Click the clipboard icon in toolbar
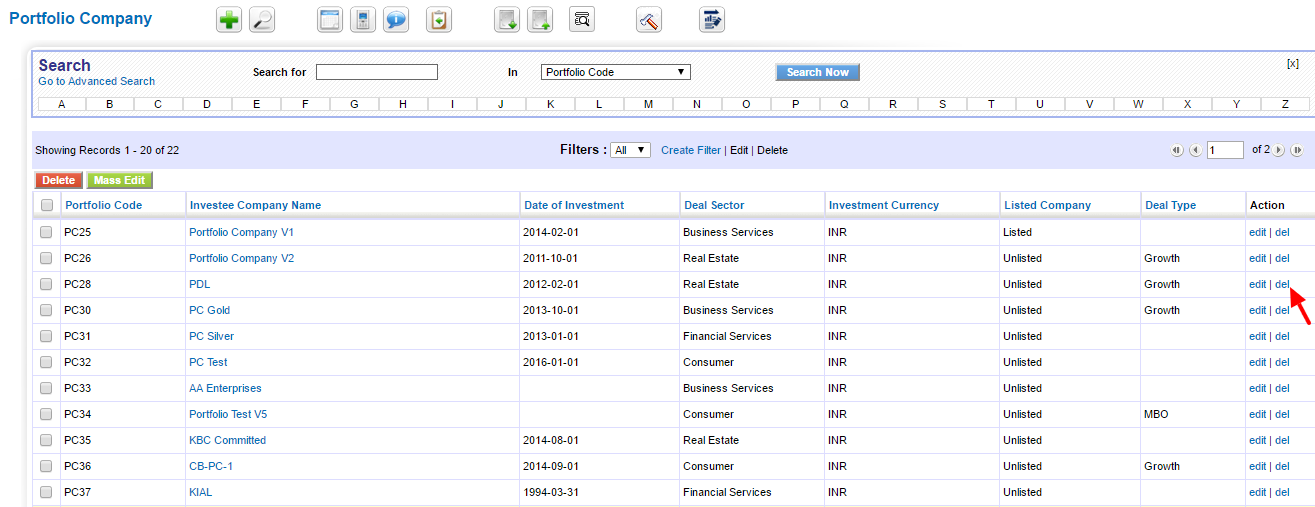This screenshot has width=1315, height=507. pyautogui.click(x=439, y=20)
